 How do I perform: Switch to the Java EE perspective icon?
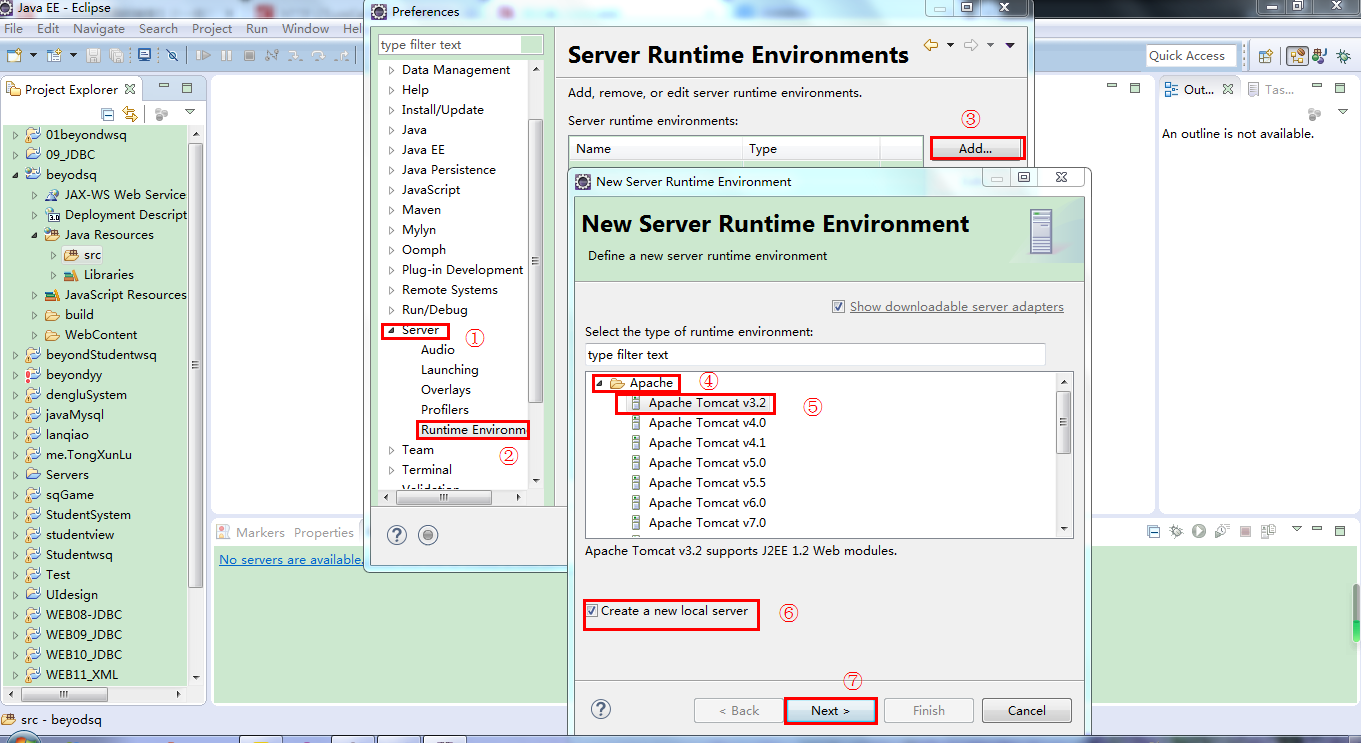(x=1297, y=56)
